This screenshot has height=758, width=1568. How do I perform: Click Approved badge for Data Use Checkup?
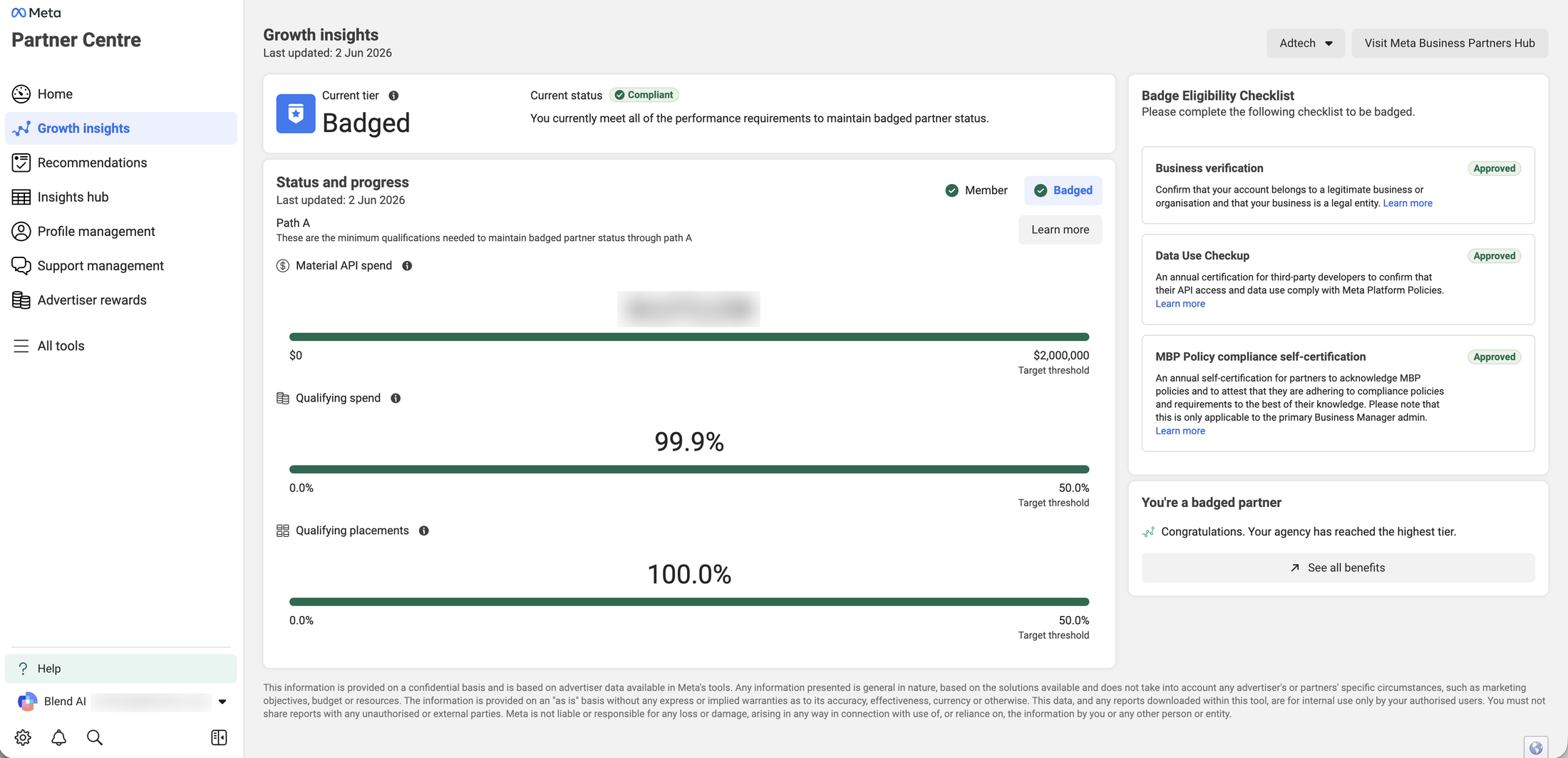point(1495,256)
